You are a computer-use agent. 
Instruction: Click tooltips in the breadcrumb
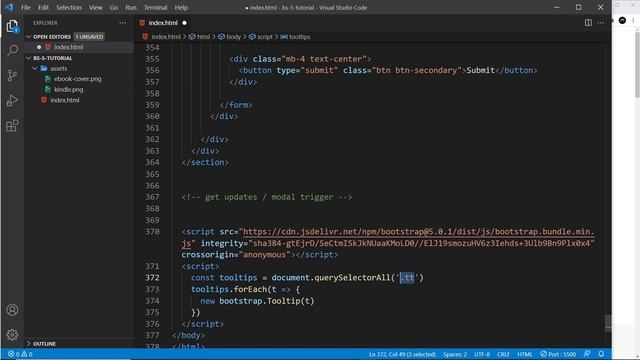[300, 37]
